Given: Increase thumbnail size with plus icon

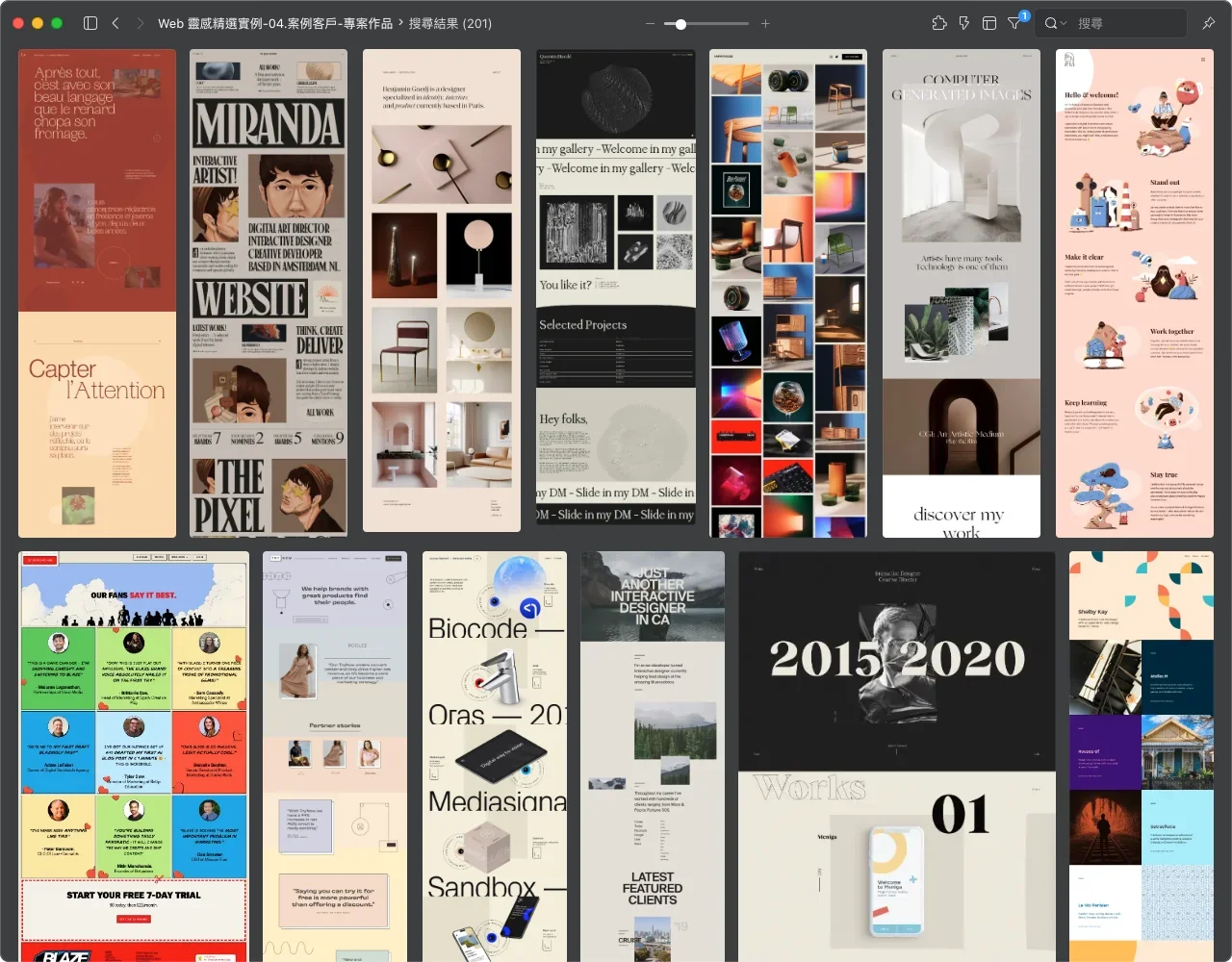Looking at the screenshot, I should point(765,24).
